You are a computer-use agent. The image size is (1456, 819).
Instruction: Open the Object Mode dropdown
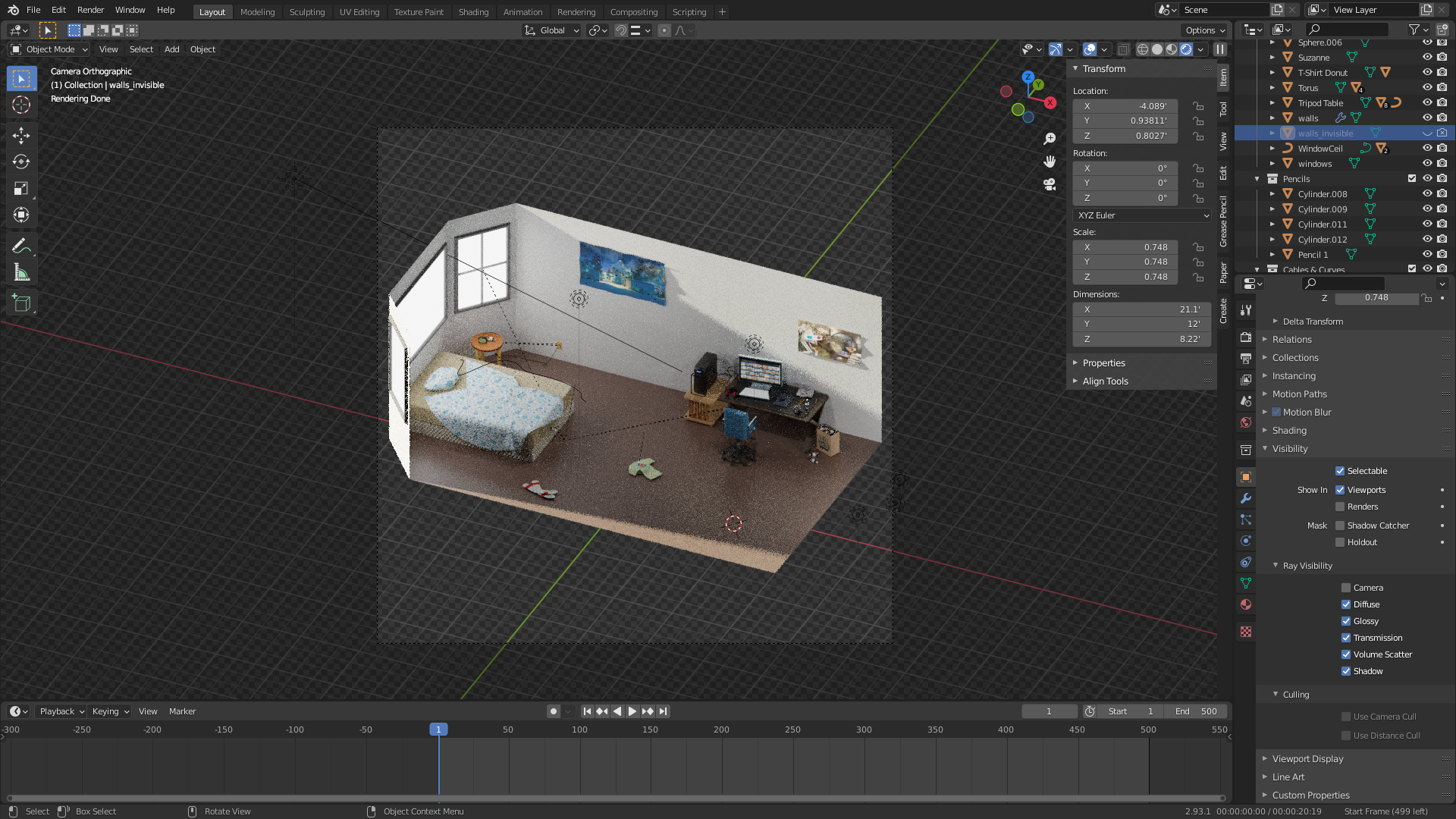tap(50, 49)
